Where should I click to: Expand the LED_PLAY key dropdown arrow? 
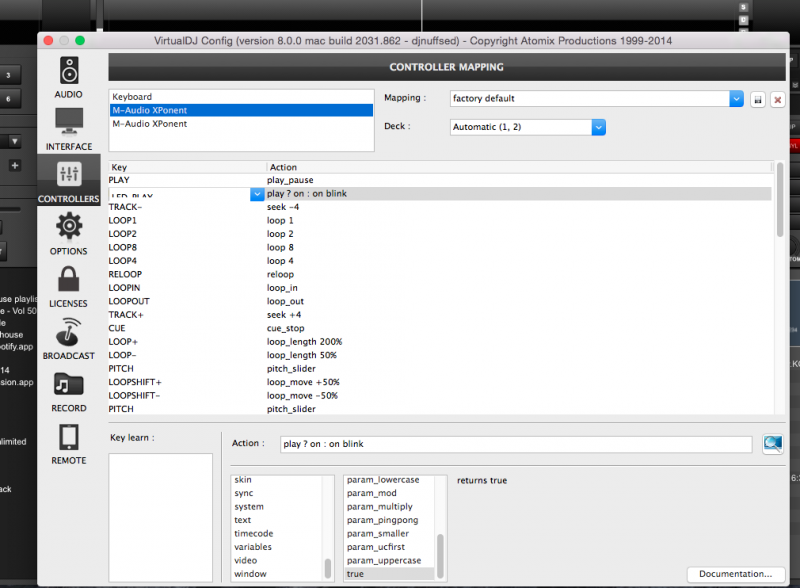(x=257, y=194)
